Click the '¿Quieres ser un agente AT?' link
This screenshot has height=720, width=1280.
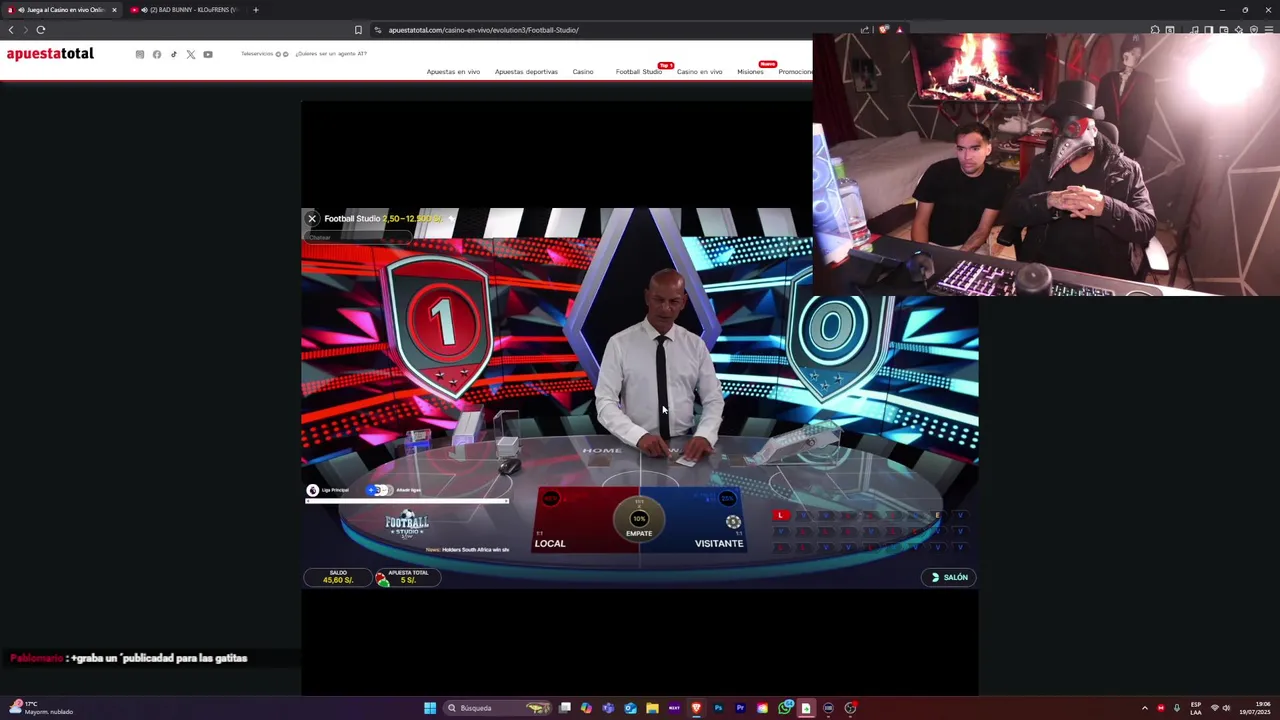(x=331, y=54)
